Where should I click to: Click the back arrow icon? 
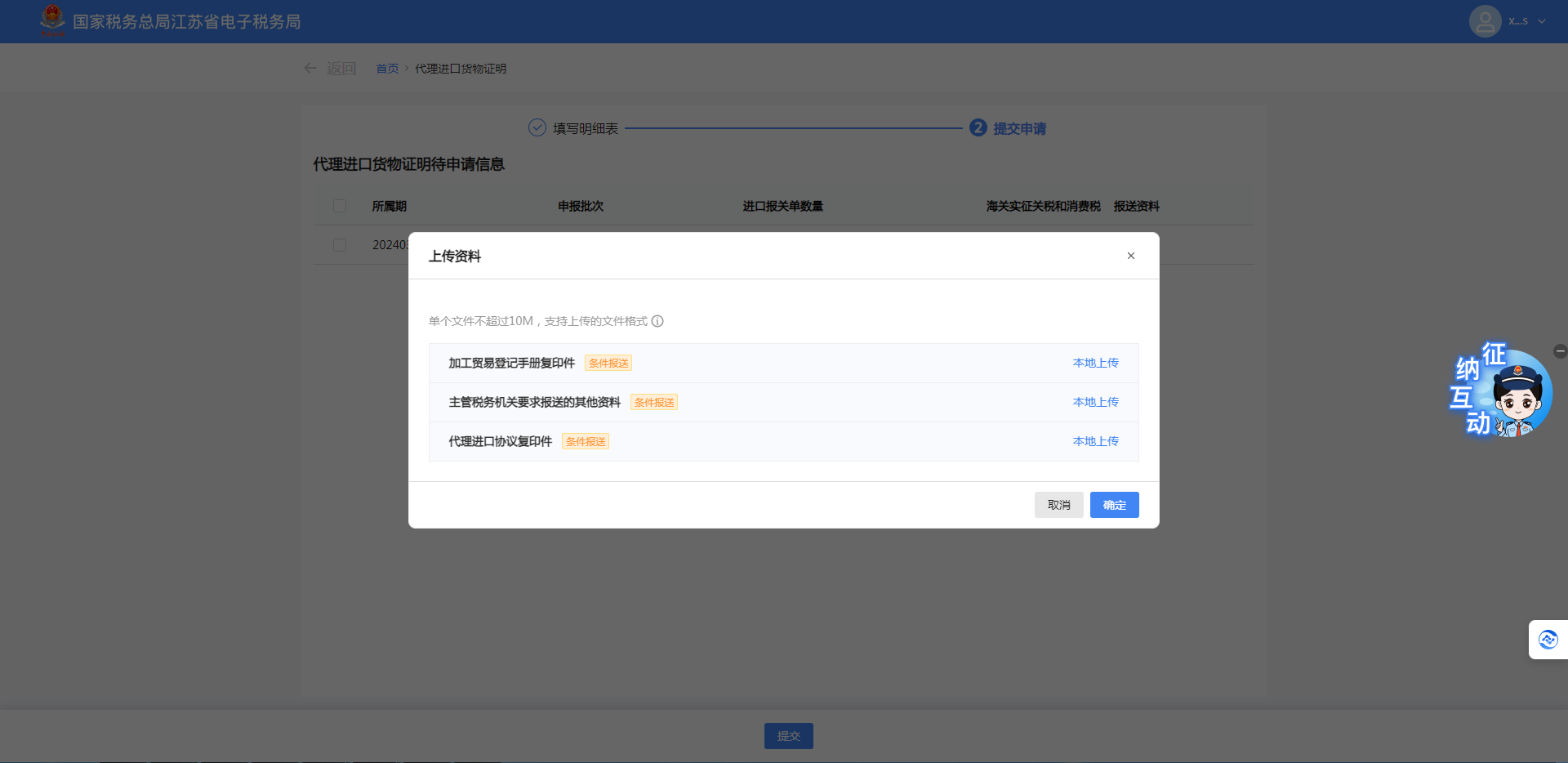pos(310,69)
